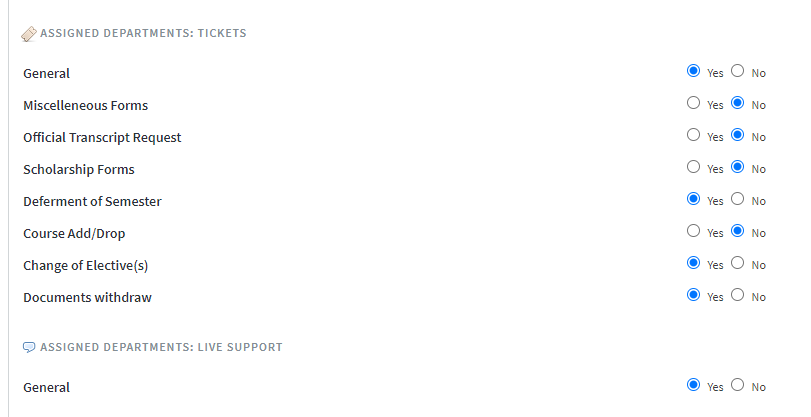Select No for Deferment of Semester
The height and width of the screenshot is (417, 811).
[x=738, y=199]
